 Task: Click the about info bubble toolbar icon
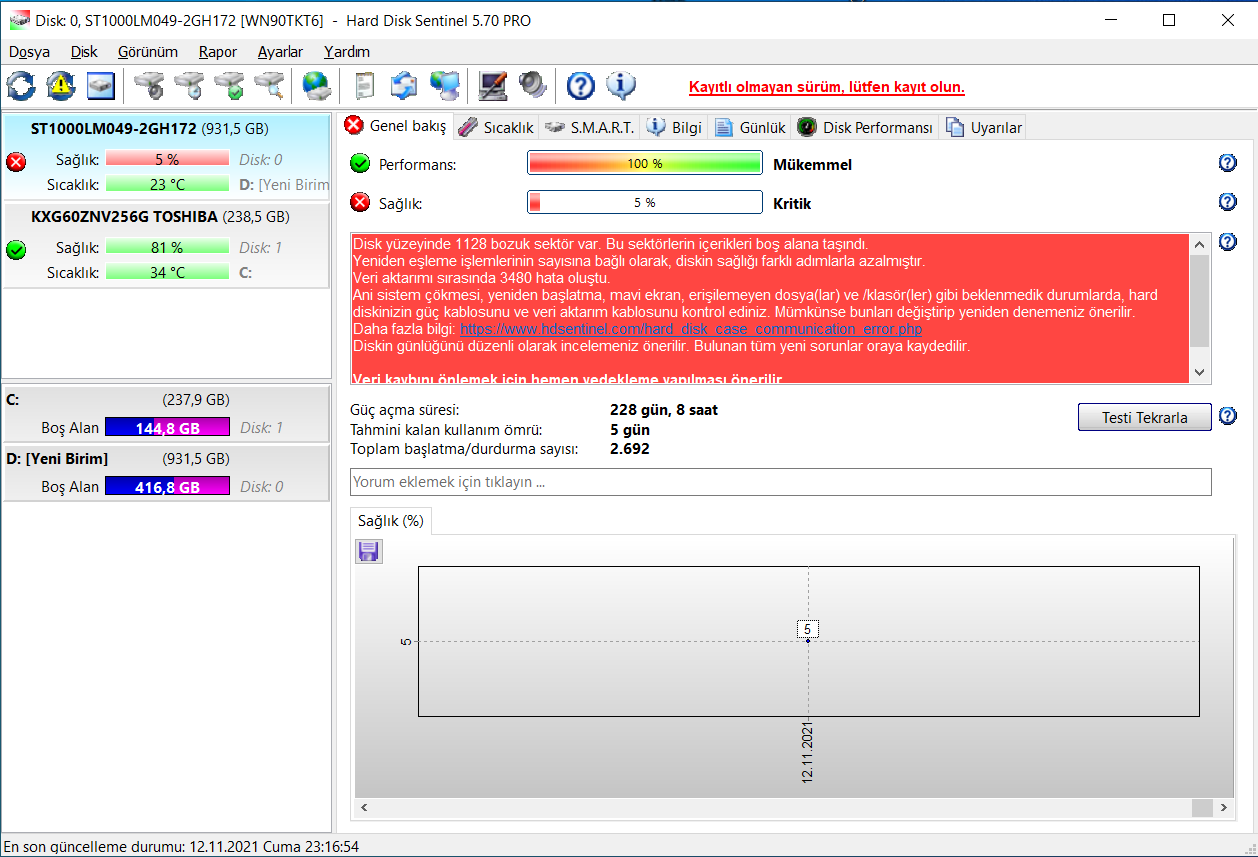point(621,86)
